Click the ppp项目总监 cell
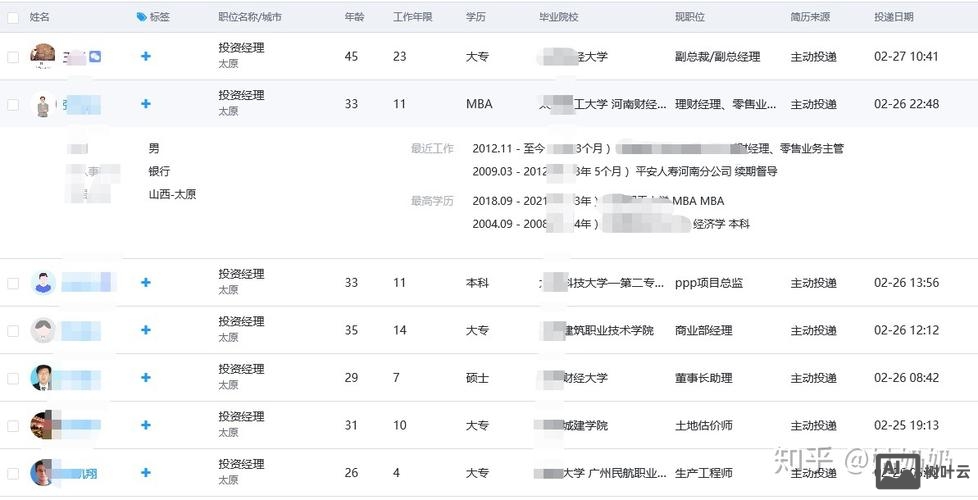This screenshot has width=978, height=500. [709, 283]
